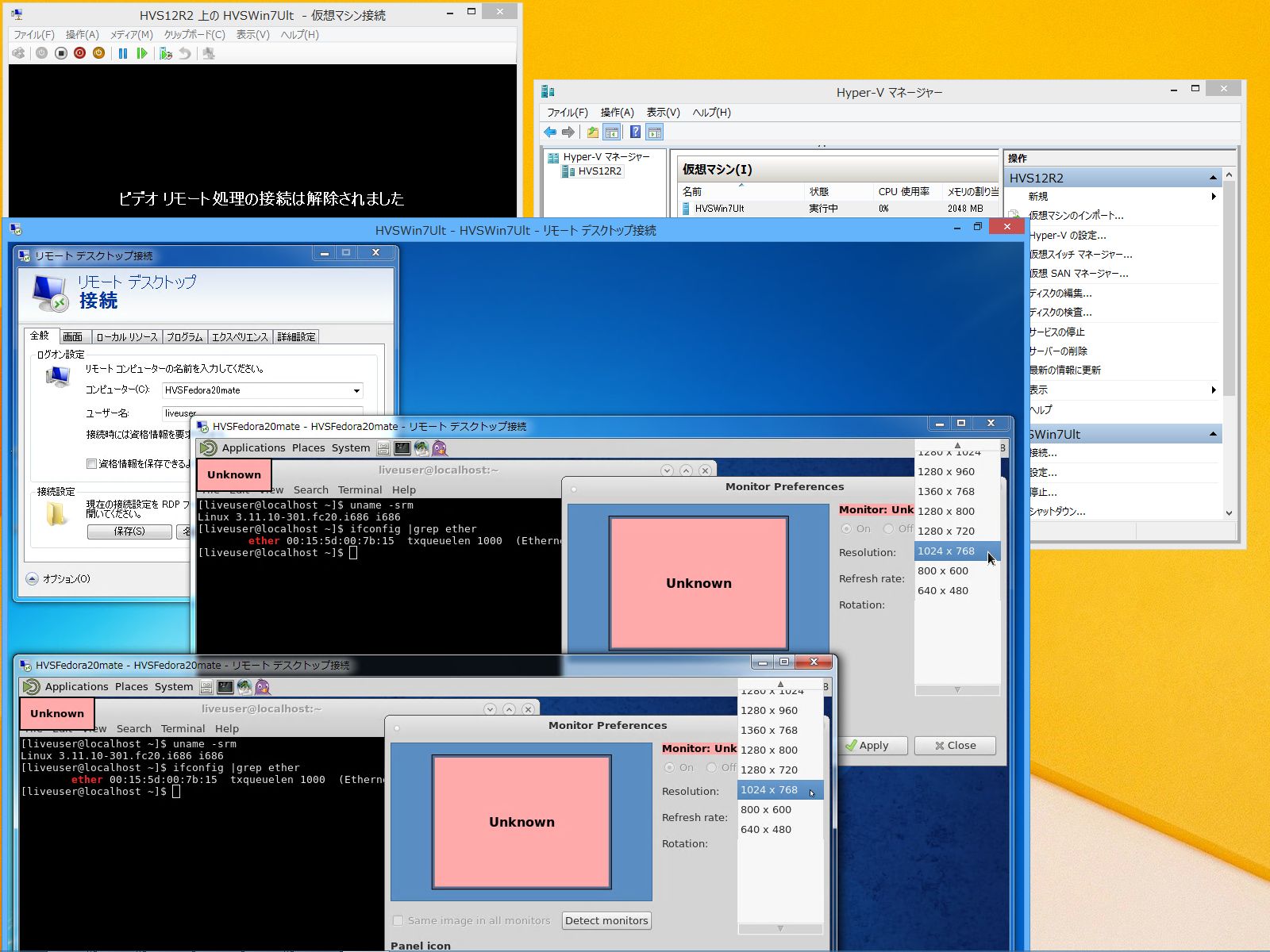Click Back arrow in Hyper-V Manager toolbar

(550, 132)
